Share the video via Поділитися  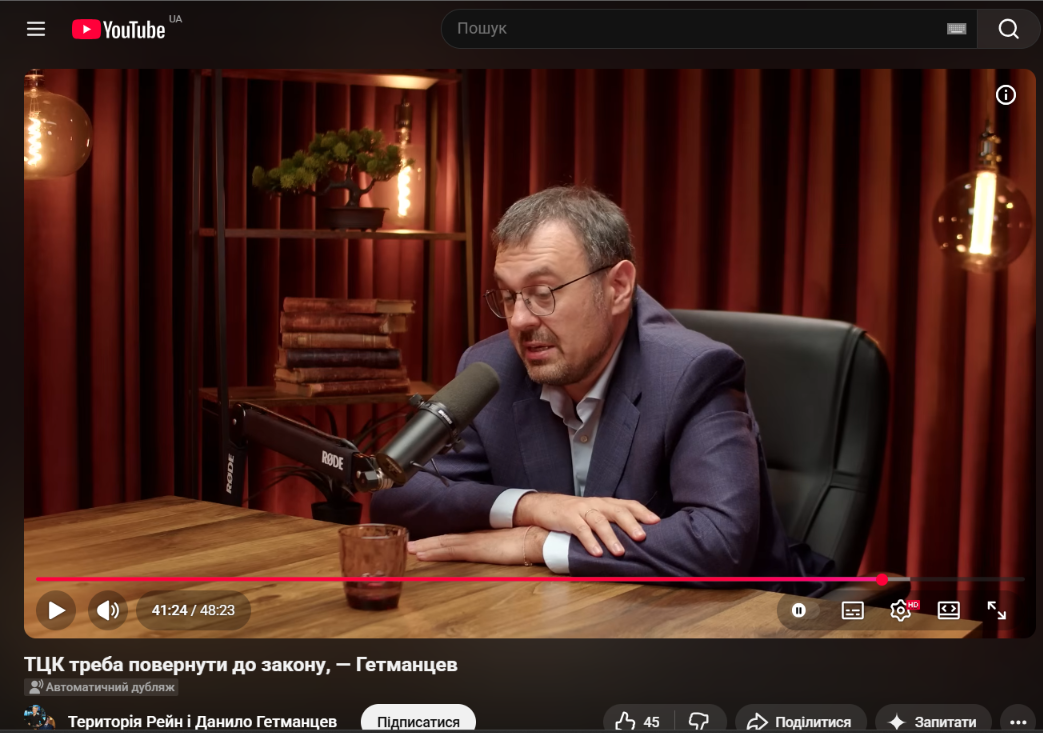pos(800,722)
